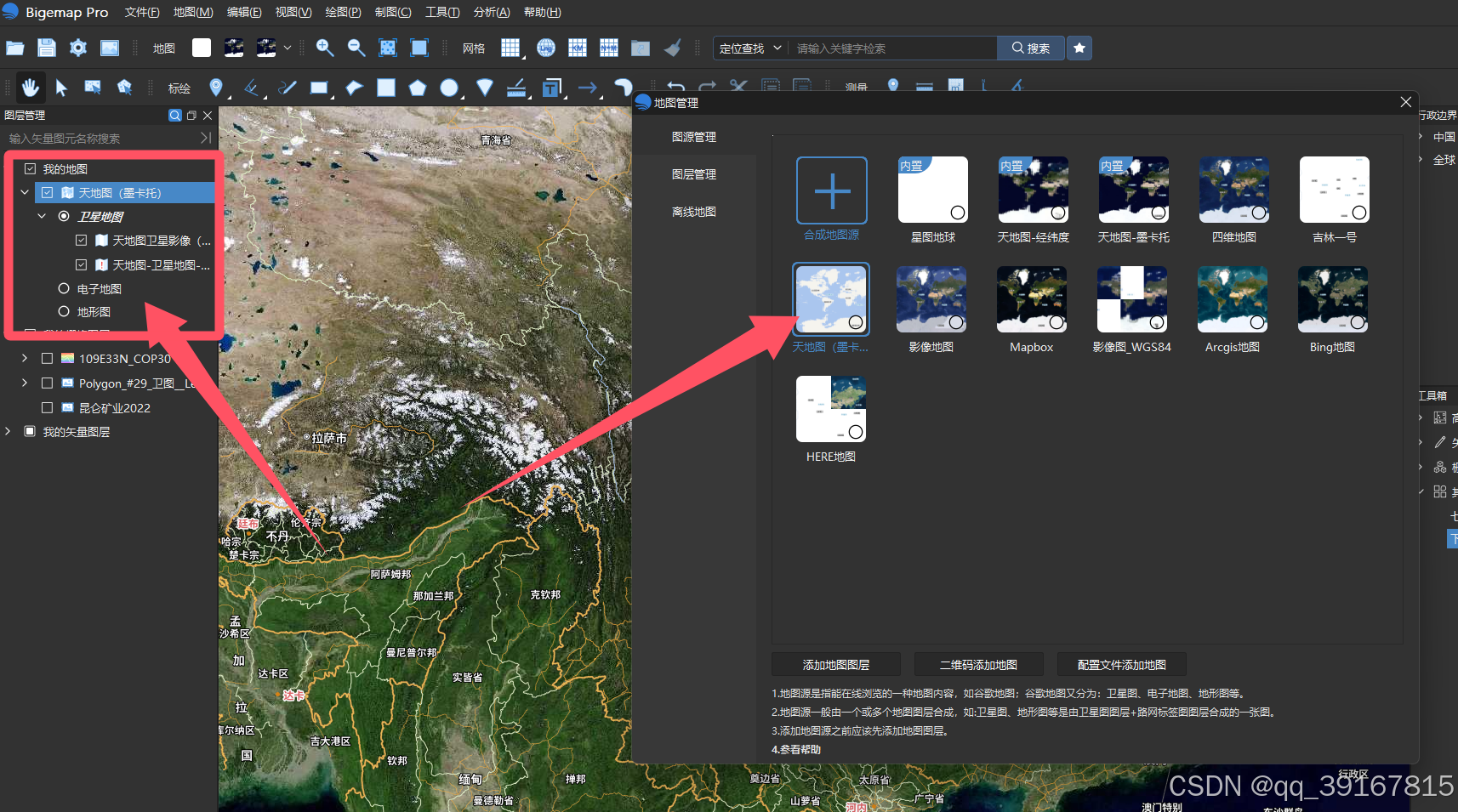1458x812 pixels.
Task: Click the 添加地图图层 button
Action: pos(836,665)
